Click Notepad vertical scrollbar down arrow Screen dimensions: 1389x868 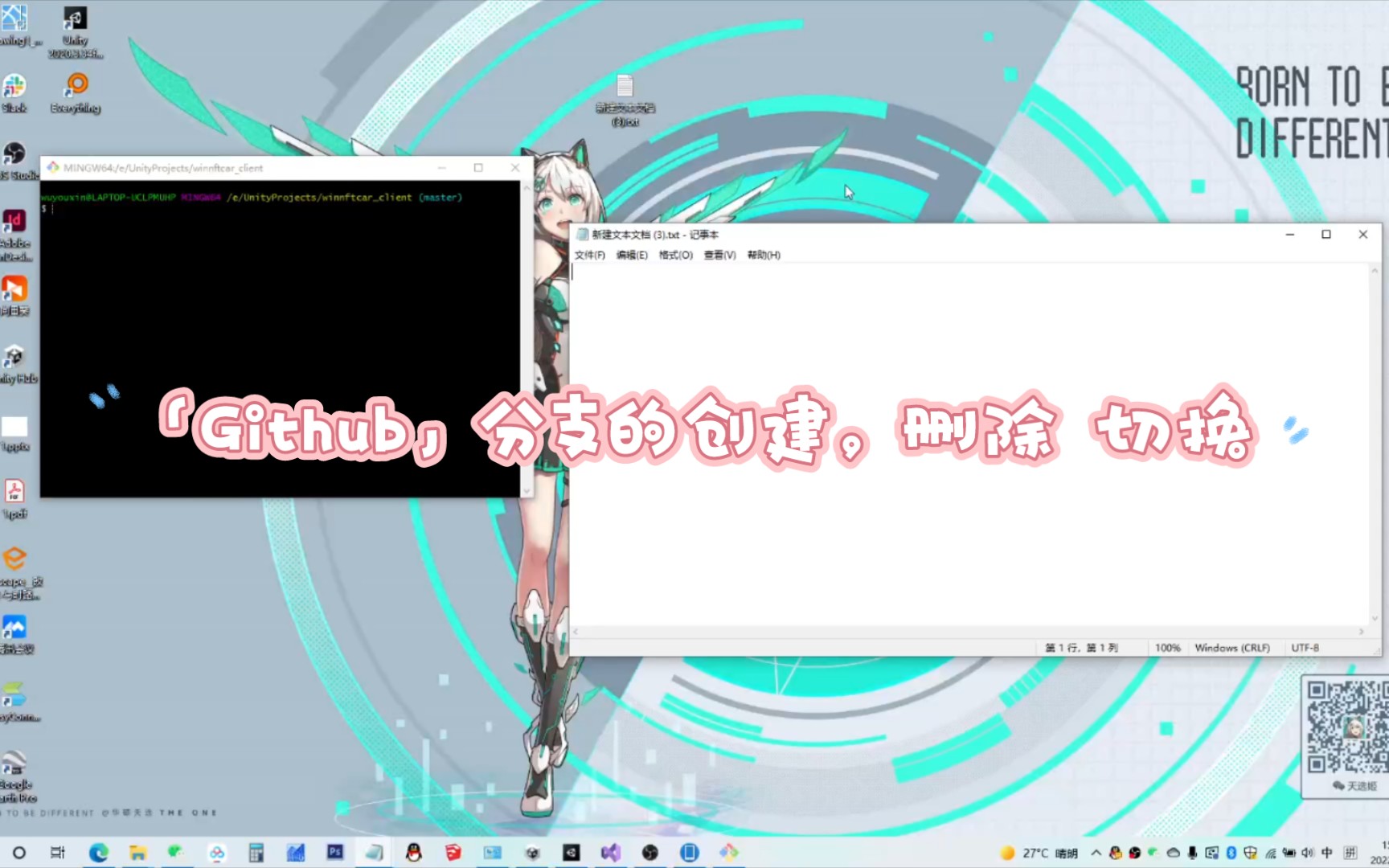(1375, 619)
